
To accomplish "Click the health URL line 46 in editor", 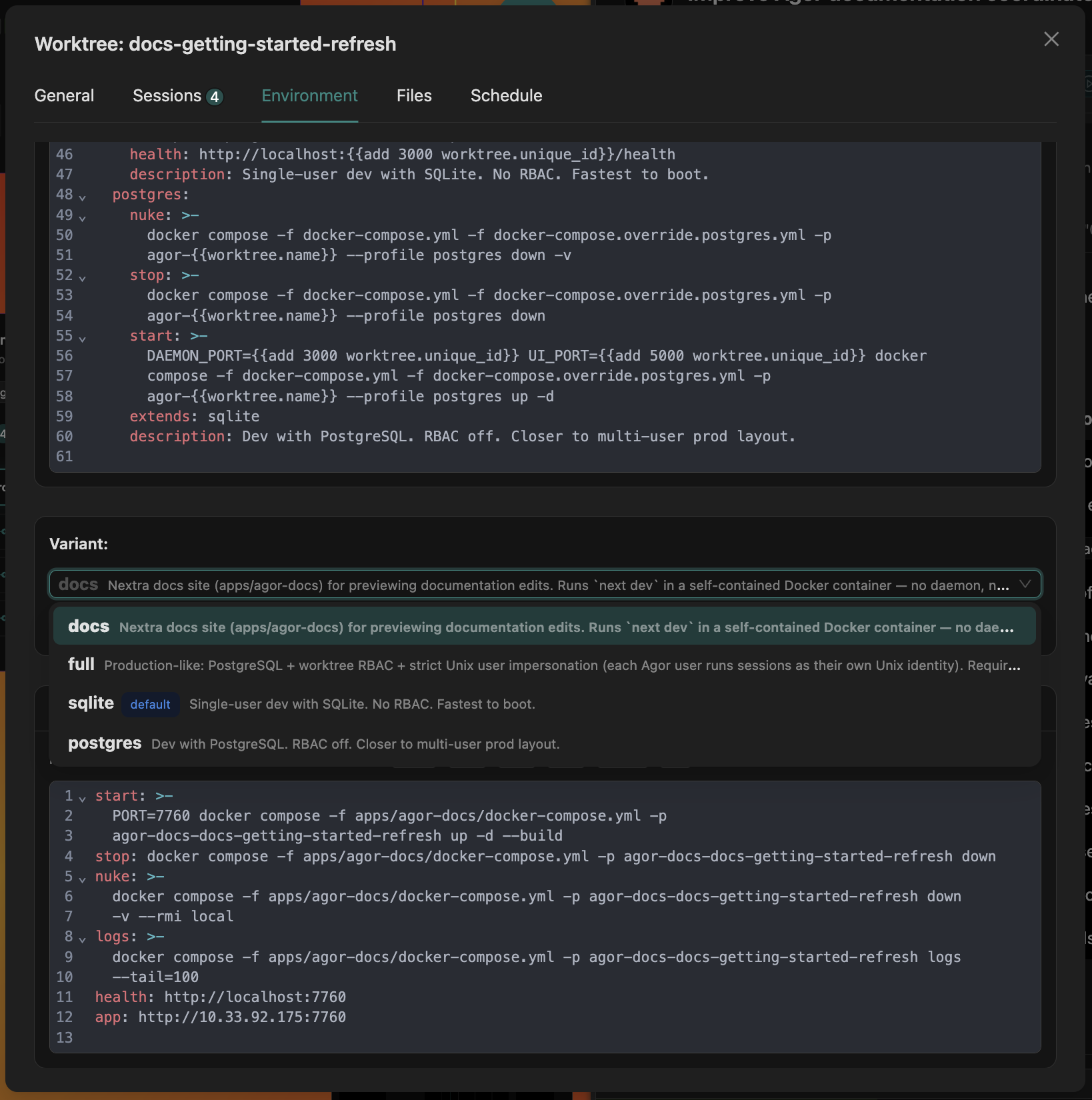I will 402,155.
